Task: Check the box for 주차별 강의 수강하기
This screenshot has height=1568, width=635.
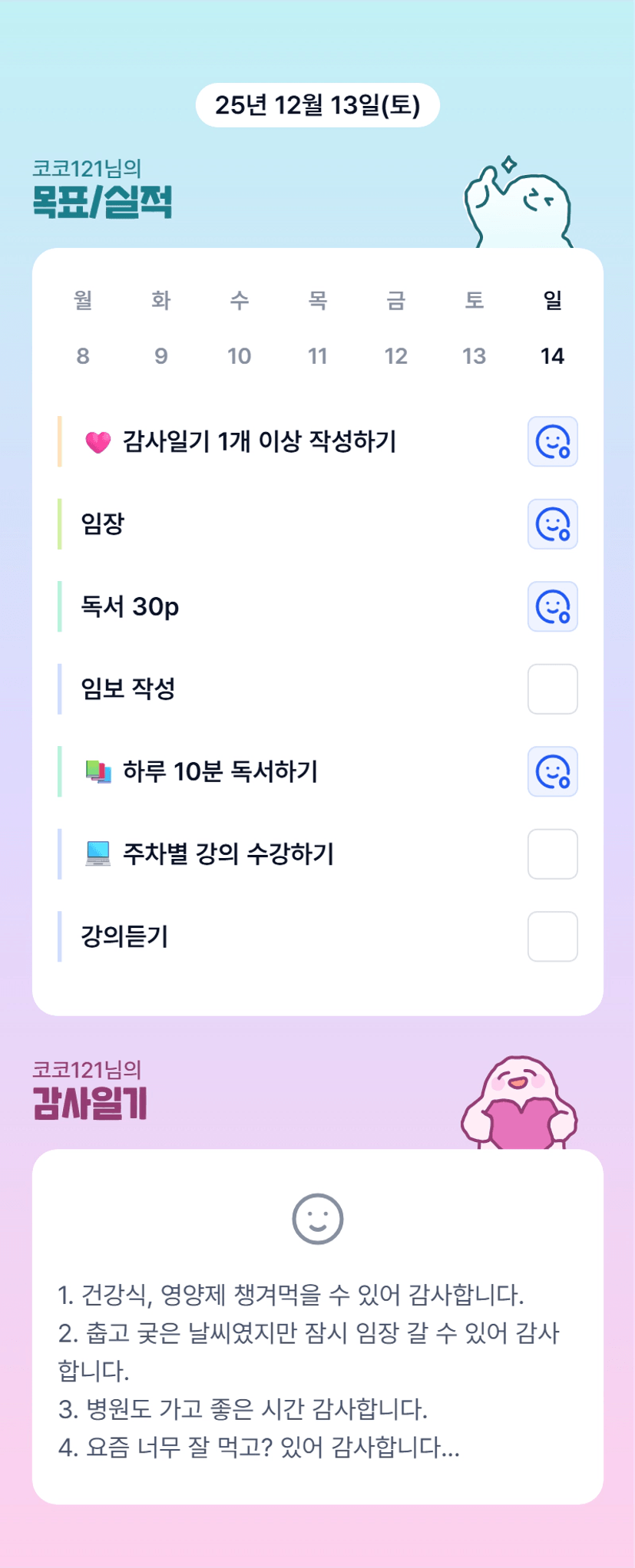Action: coord(552,853)
